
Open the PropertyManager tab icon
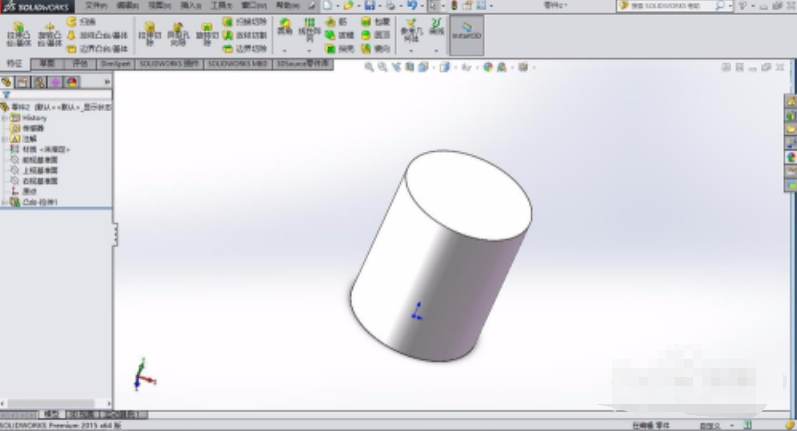23,82
